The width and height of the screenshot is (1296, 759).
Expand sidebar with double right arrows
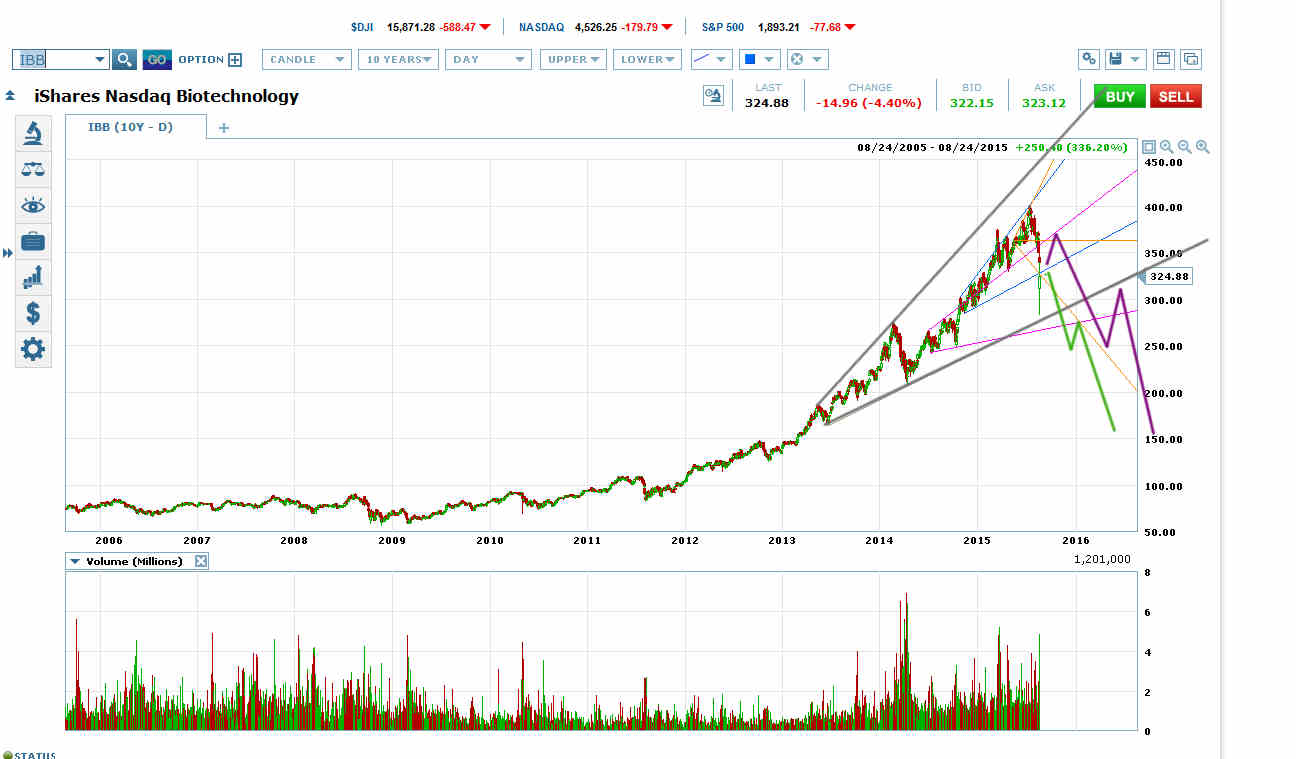[x=8, y=253]
